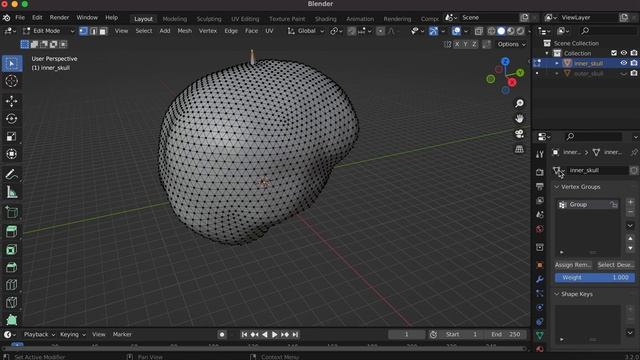Click the Zoom viewport magnifier icon
The width and height of the screenshot is (640, 360).
pyautogui.click(x=519, y=103)
